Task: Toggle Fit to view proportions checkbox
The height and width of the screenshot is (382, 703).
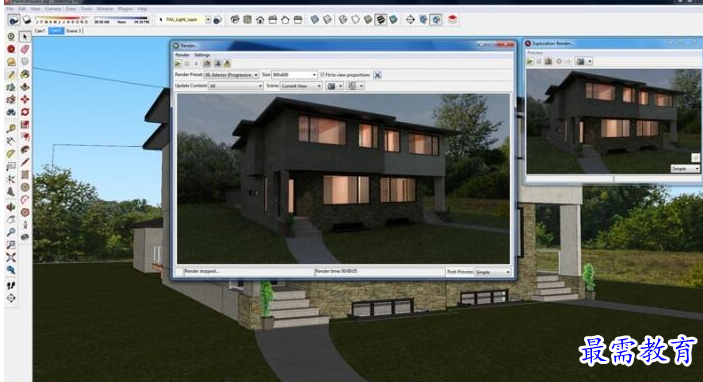Action: pos(321,75)
